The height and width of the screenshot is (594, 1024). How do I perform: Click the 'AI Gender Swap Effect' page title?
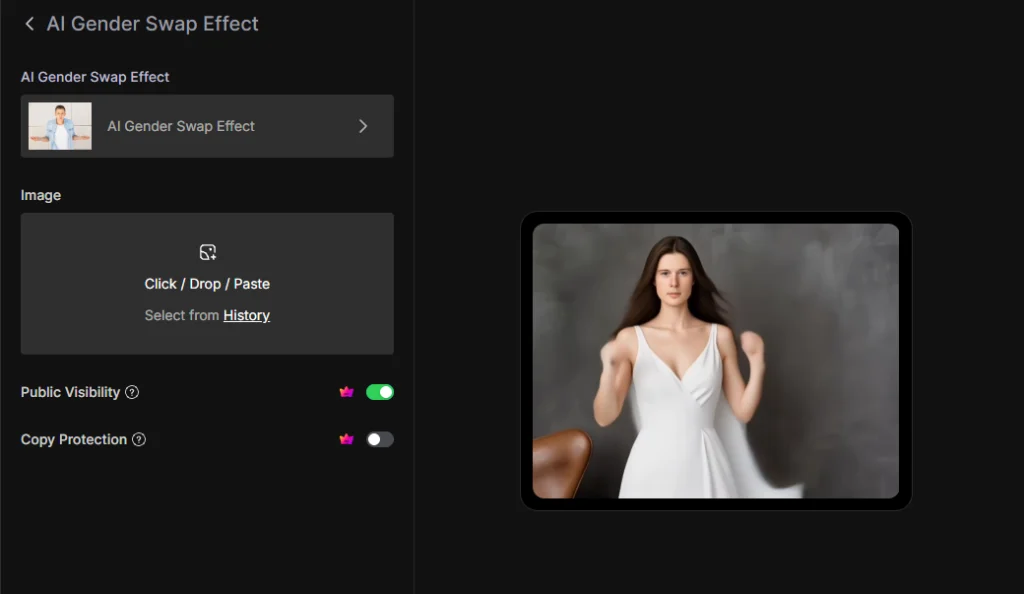152,24
